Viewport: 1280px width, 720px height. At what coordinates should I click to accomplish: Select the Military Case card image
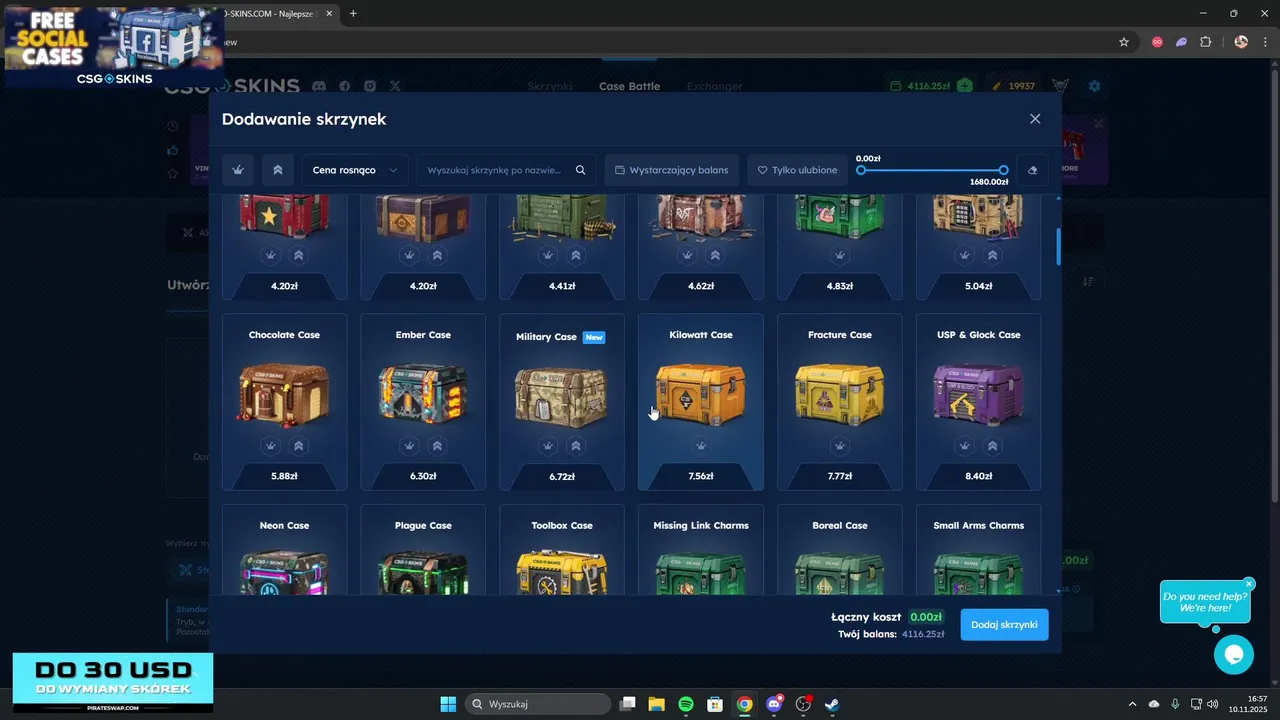click(561, 396)
